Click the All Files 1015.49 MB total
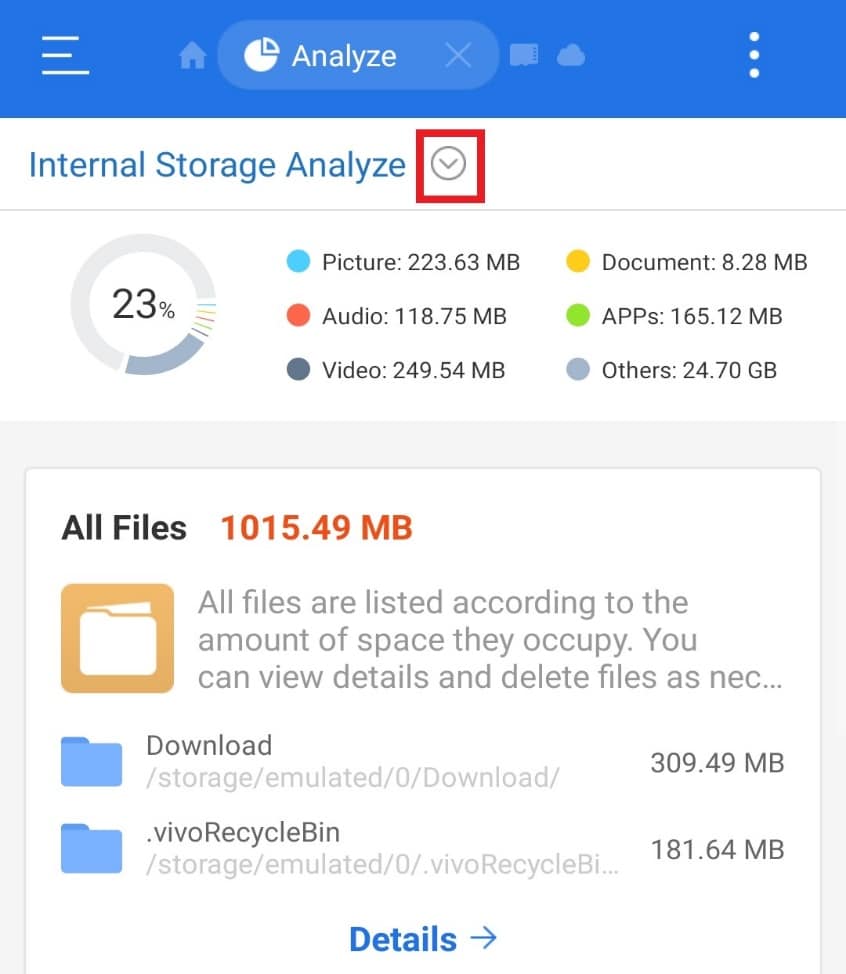The width and height of the screenshot is (846, 974). [315, 527]
